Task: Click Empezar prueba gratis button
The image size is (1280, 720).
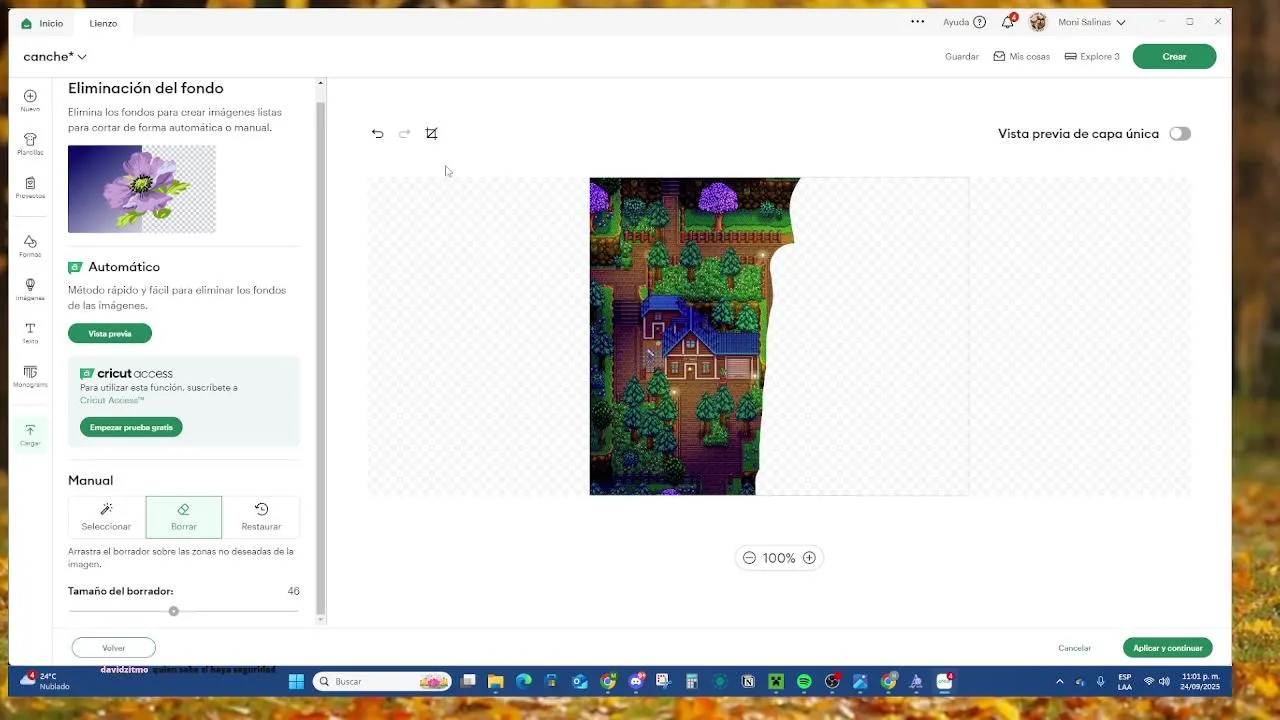Action: tap(131, 428)
